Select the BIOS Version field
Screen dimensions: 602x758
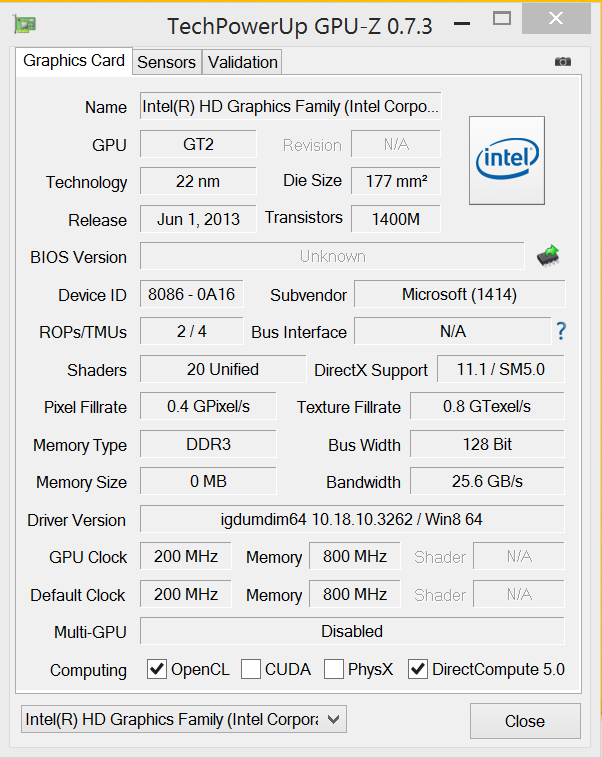pyautogui.click(x=332, y=257)
